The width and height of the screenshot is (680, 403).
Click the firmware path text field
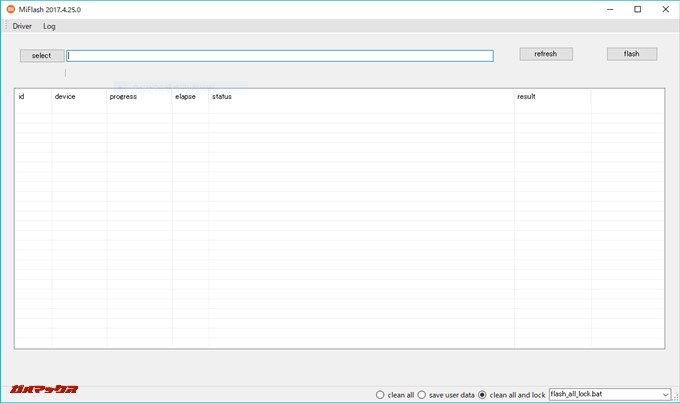point(280,56)
